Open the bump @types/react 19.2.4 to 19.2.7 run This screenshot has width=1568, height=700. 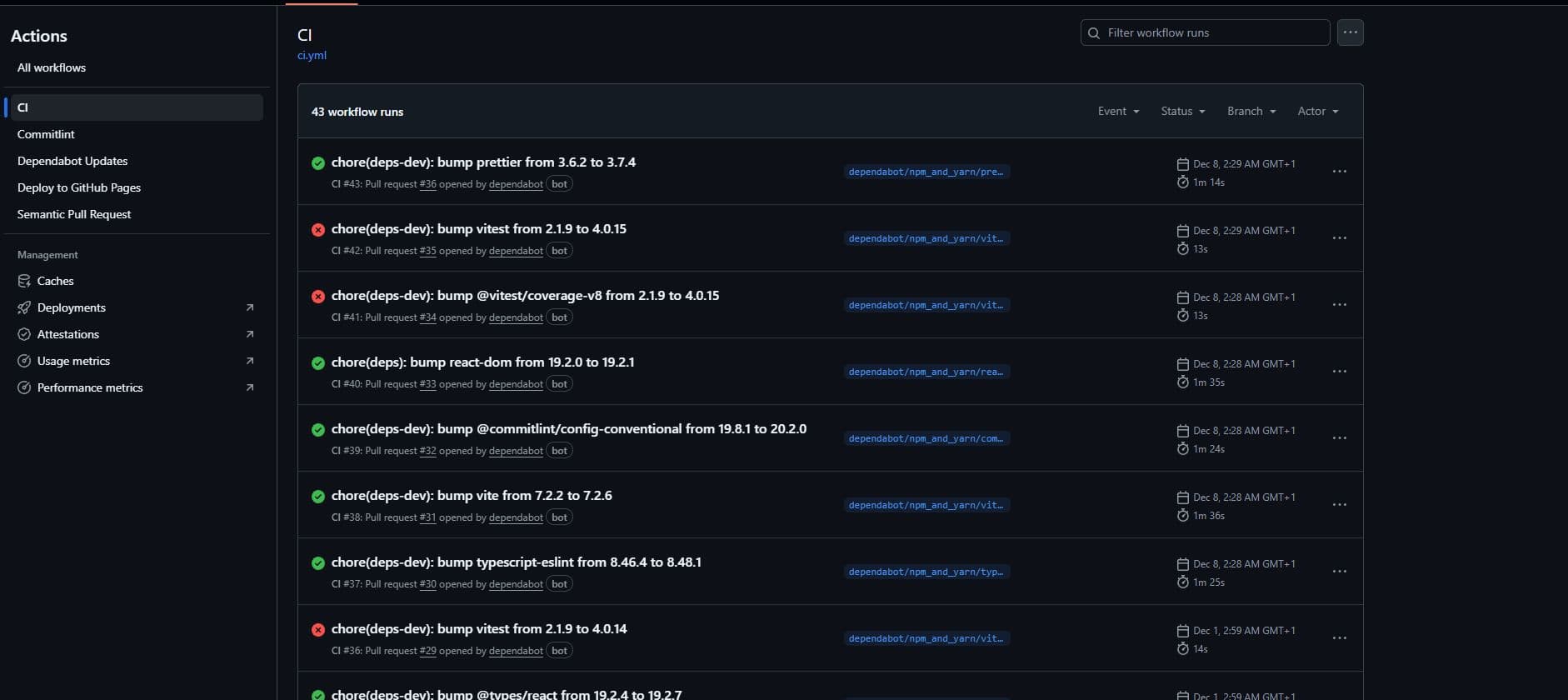tap(507, 694)
